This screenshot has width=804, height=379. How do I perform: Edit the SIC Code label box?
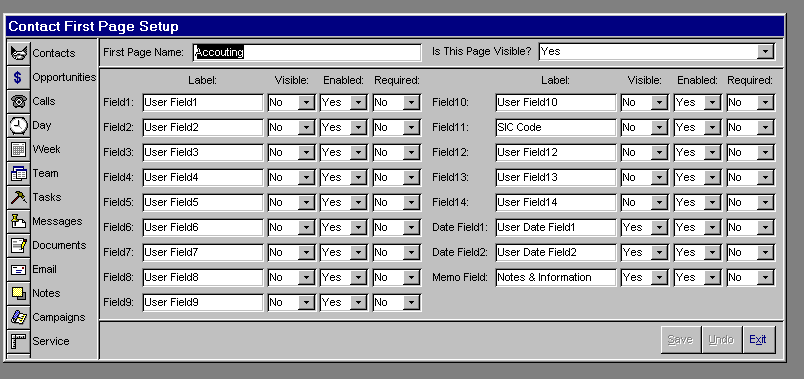(x=556, y=128)
